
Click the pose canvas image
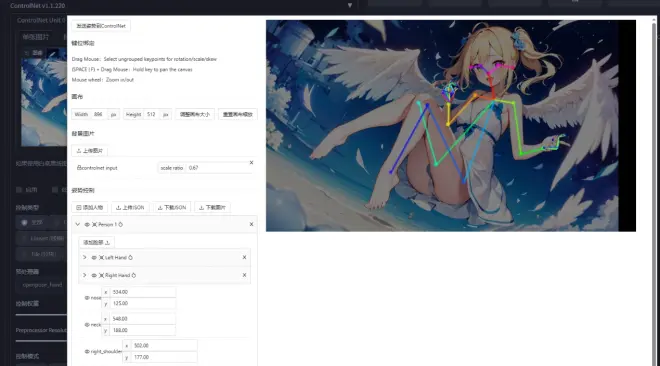[x=451, y=126]
